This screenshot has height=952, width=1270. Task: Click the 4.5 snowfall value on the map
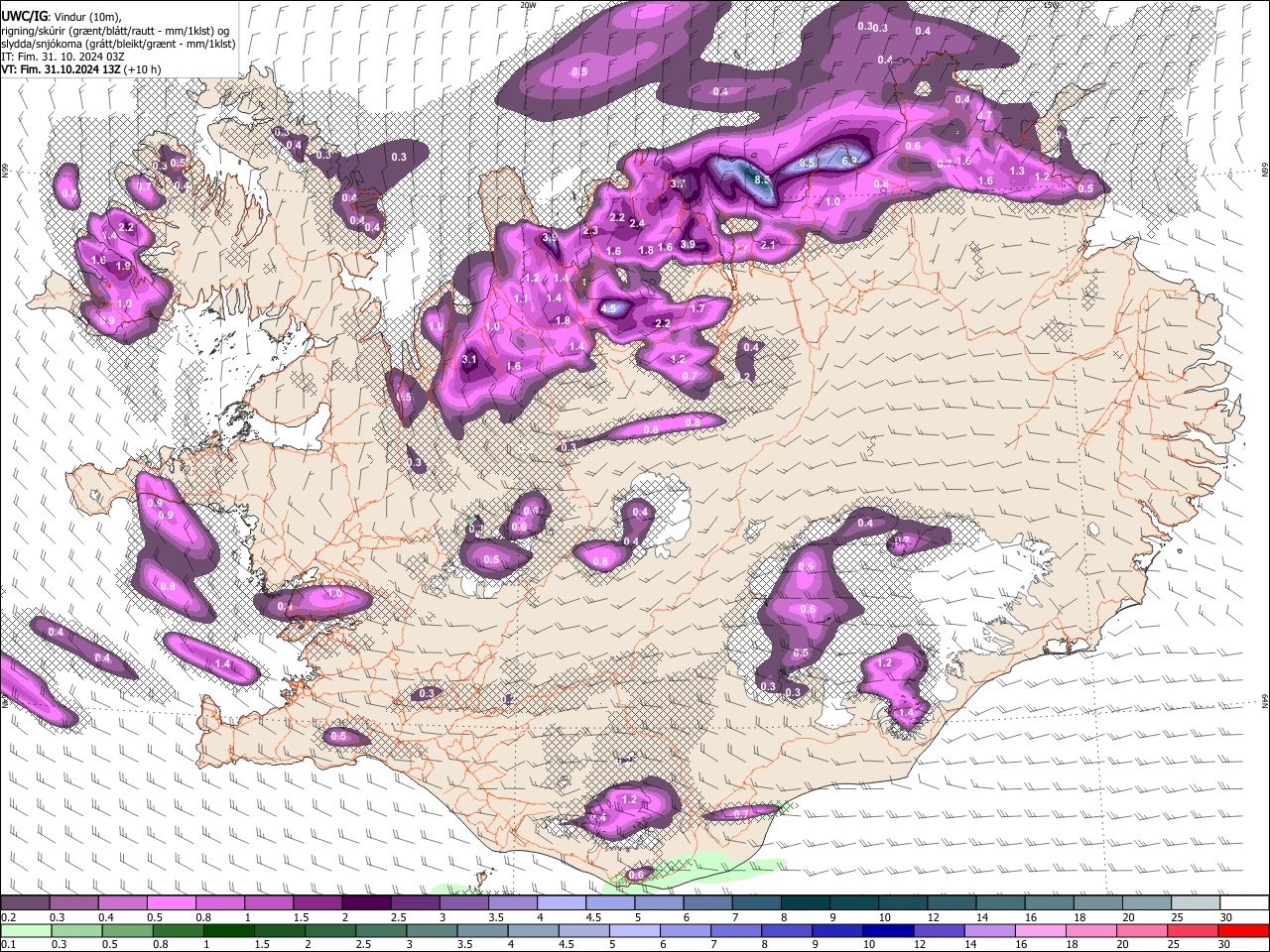pyautogui.click(x=609, y=308)
